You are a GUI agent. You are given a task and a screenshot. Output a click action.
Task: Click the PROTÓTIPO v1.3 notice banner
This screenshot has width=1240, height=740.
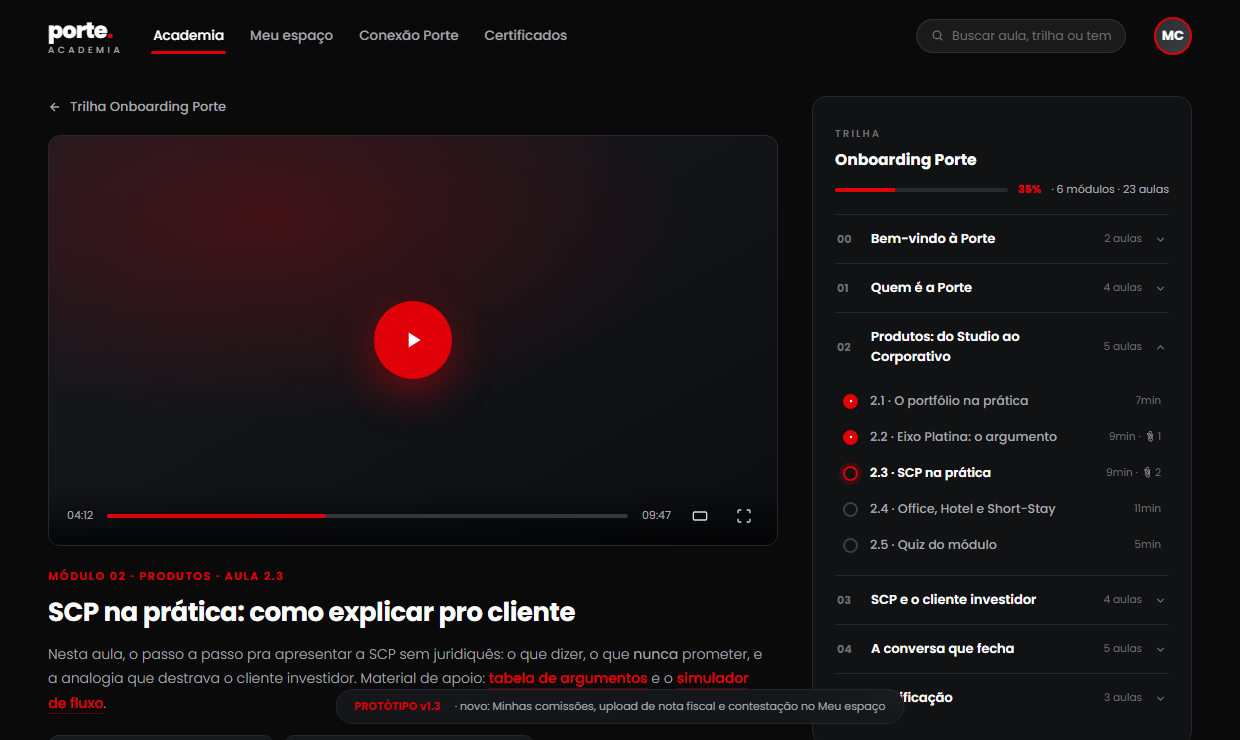click(620, 706)
